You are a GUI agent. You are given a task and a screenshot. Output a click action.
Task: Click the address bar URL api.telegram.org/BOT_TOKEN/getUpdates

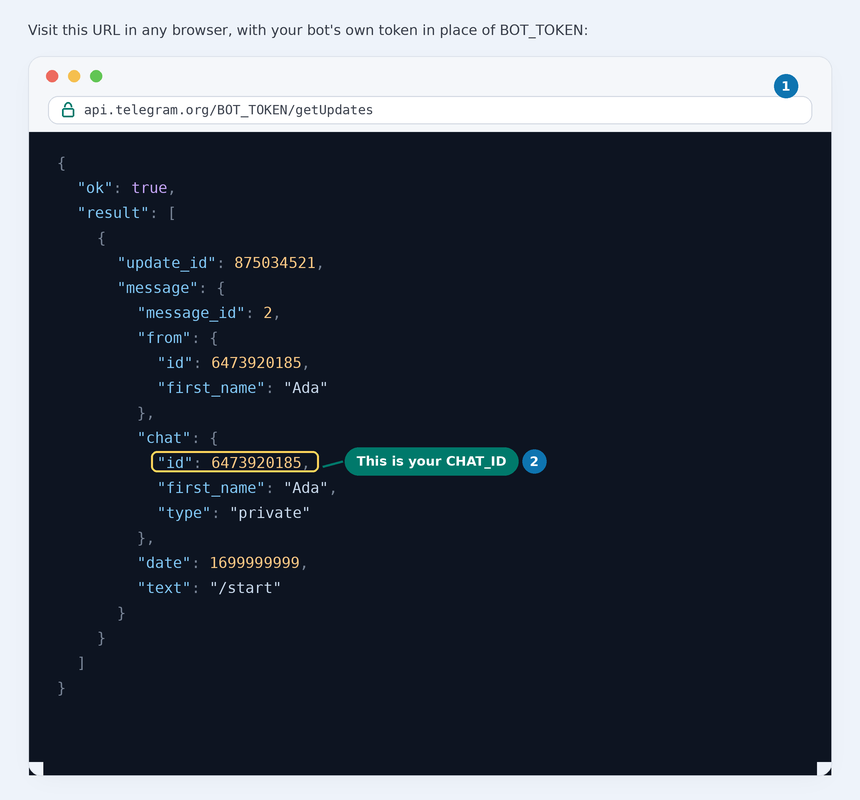coord(228,110)
